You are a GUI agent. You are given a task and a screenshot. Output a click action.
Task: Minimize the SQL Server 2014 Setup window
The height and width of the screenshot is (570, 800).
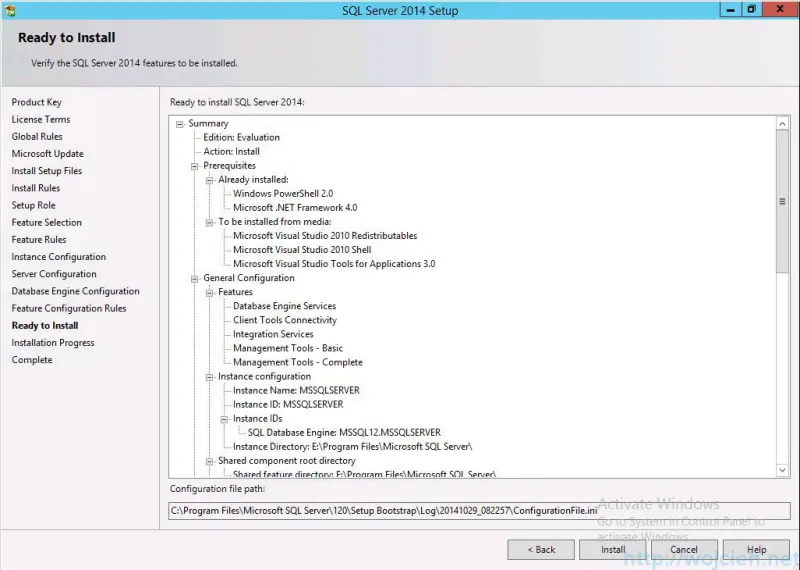coord(731,10)
